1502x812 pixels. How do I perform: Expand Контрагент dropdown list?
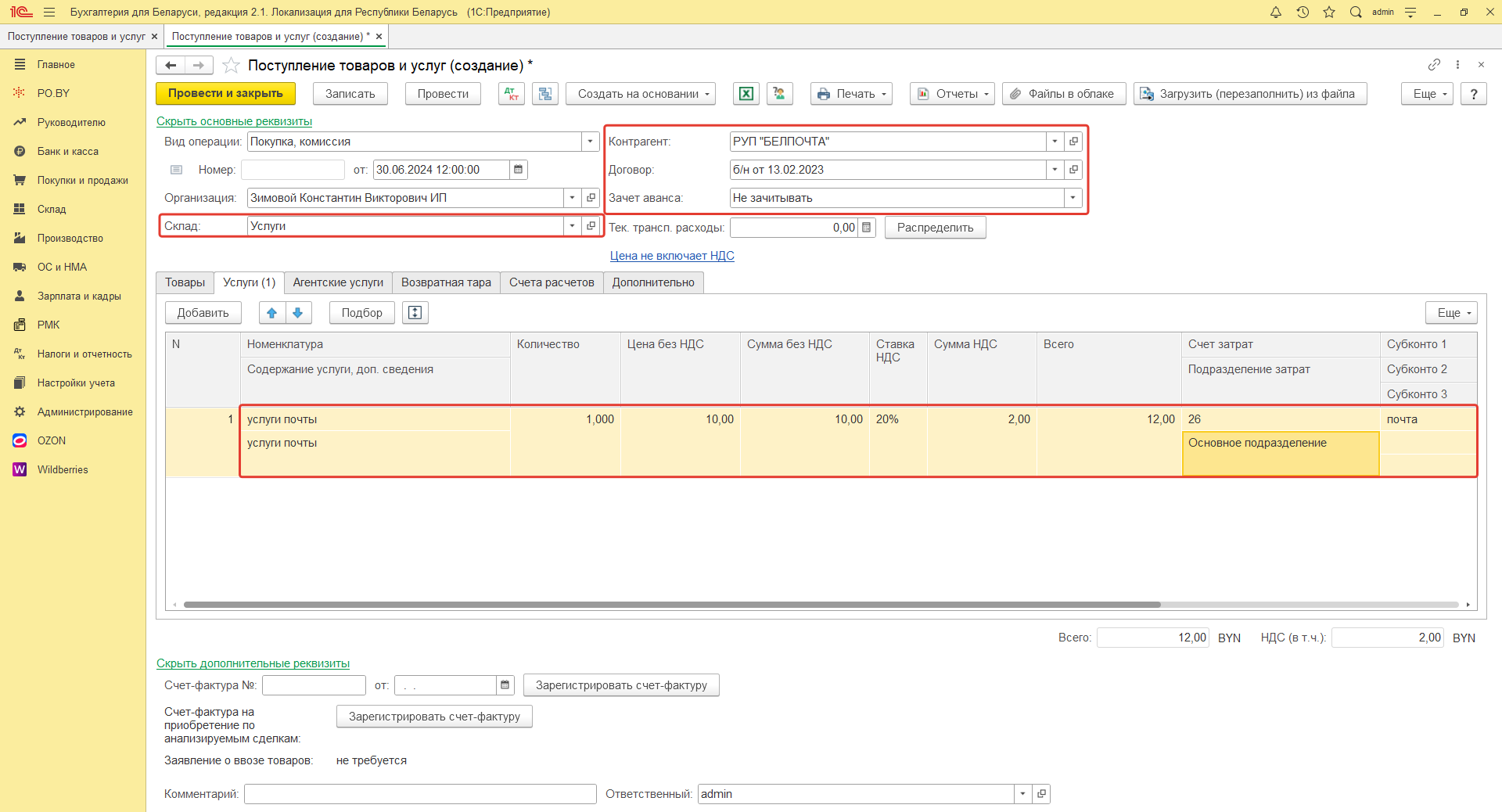(1055, 142)
